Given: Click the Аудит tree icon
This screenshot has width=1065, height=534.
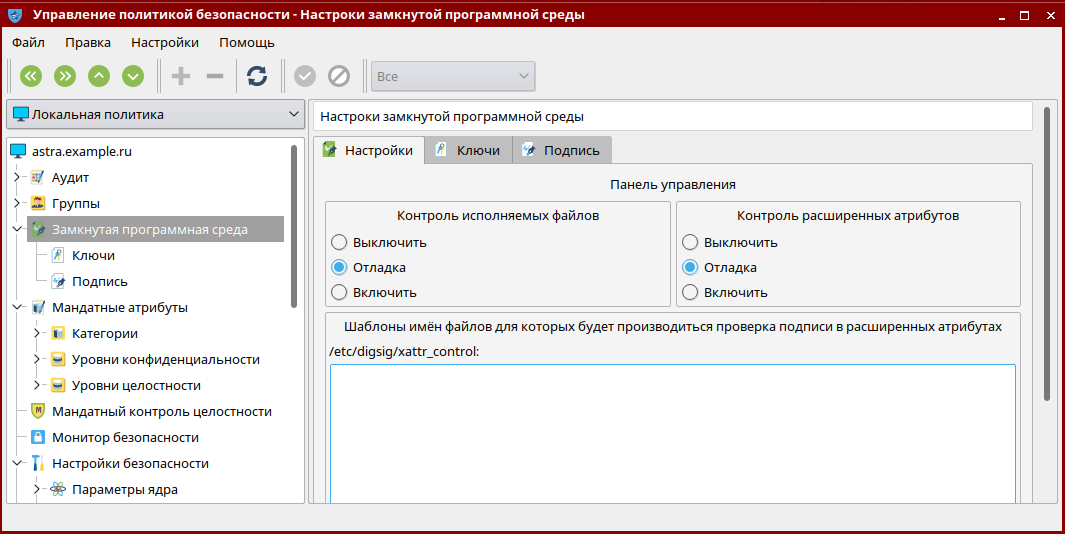Looking at the screenshot, I should (38, 177).
